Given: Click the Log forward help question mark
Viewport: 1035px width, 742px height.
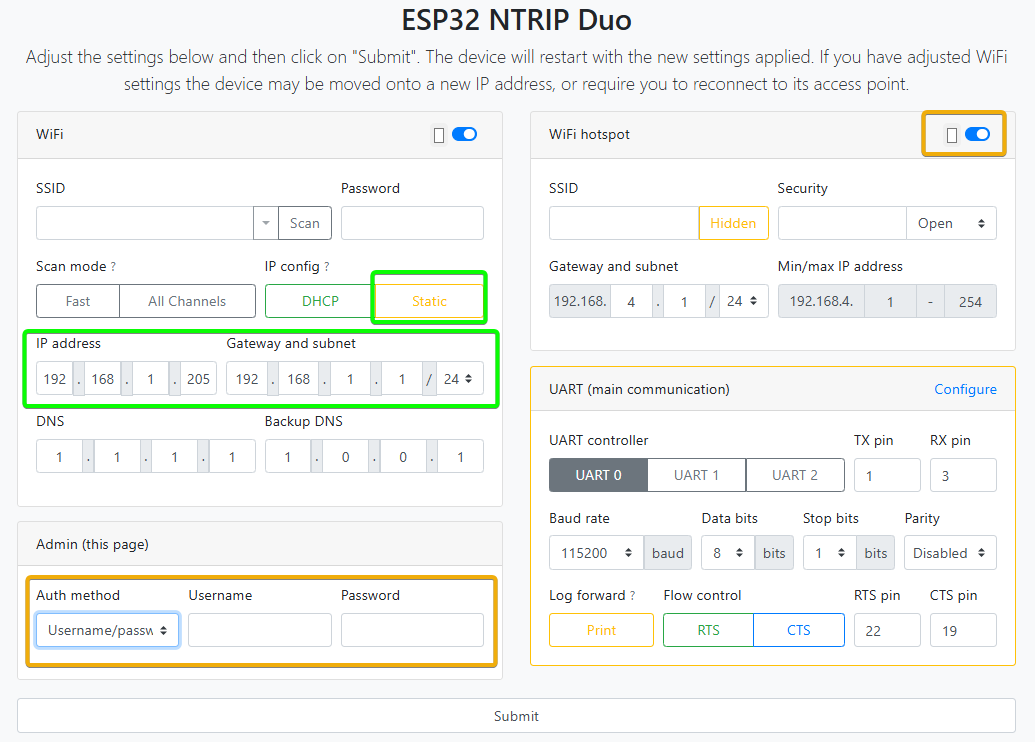Looking at the screenshot, I should [632, 595].
